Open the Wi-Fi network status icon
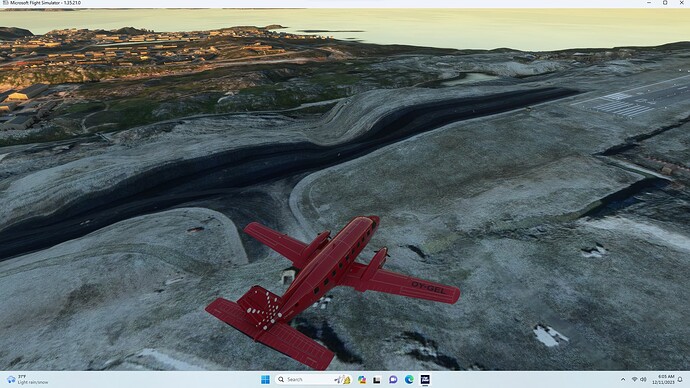 [x=635, y=380]
